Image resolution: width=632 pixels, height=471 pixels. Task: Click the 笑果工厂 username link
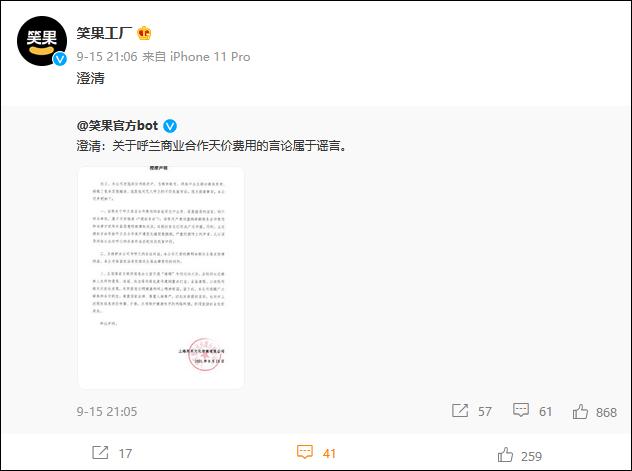click(x=104, y=33)
